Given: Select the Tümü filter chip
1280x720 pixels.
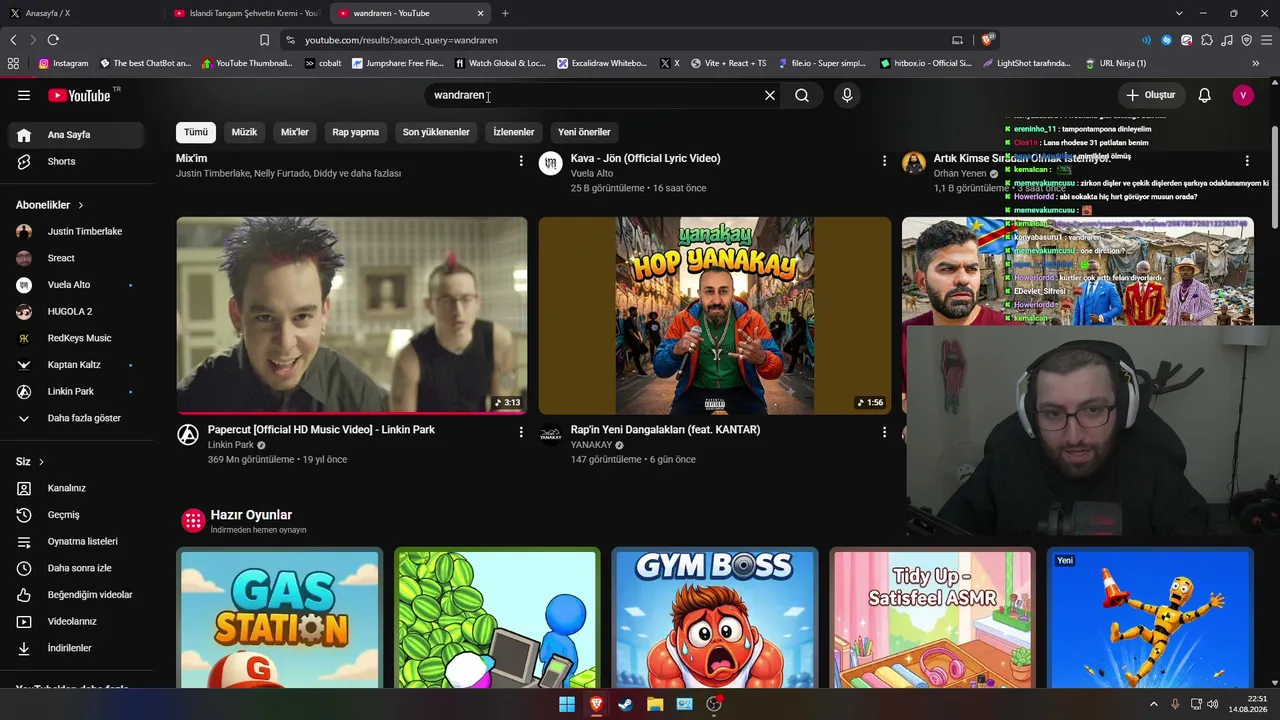Looking at the screenshot, I should point(196,132).
